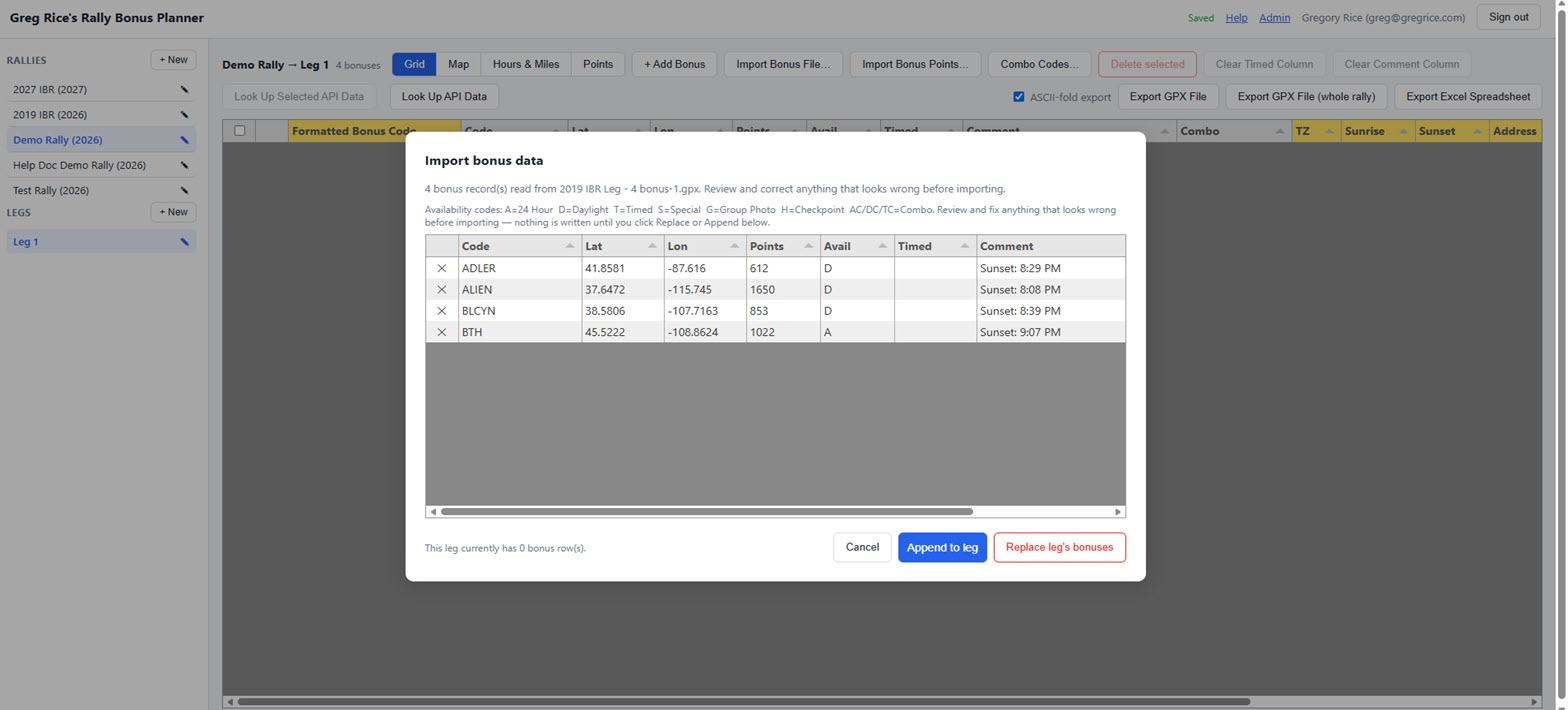This screenshot has height=710, width=1568.
Task: Sort background grid by TZ column arrow
Action: click(1328, 131)
